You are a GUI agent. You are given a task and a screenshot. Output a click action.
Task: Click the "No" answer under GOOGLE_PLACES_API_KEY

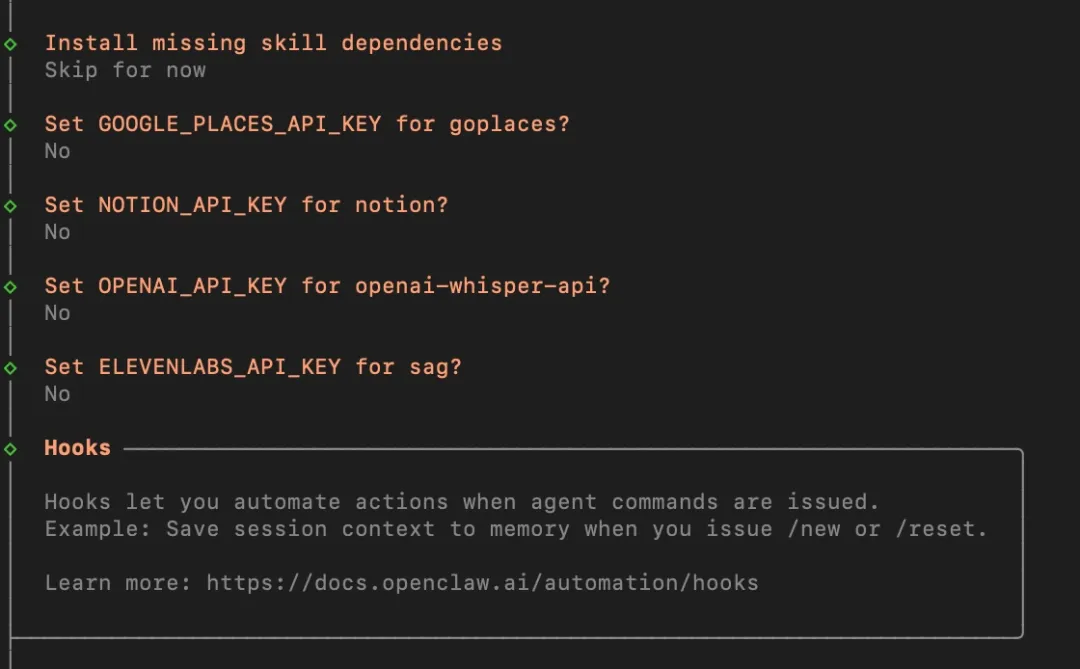coord(57,151)
